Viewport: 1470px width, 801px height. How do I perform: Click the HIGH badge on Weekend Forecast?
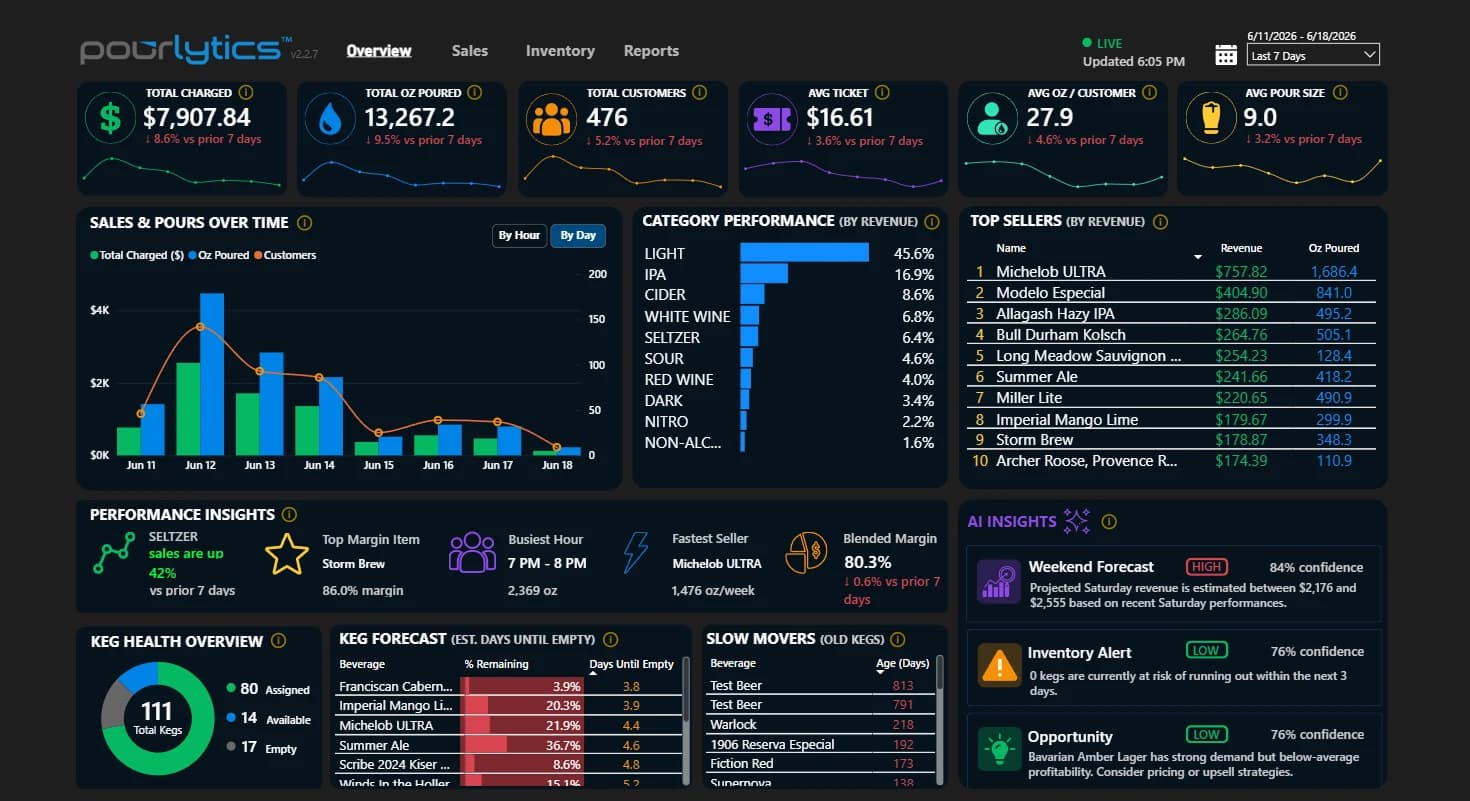coord(1207,567)
